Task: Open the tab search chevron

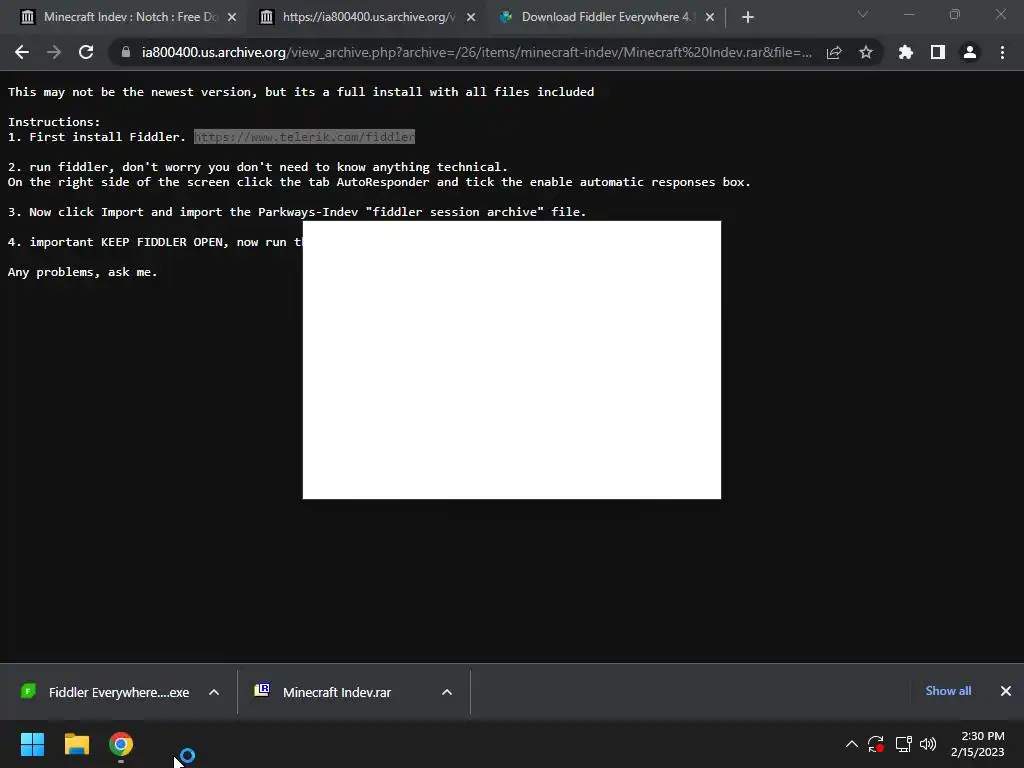Action: [863, 14]
